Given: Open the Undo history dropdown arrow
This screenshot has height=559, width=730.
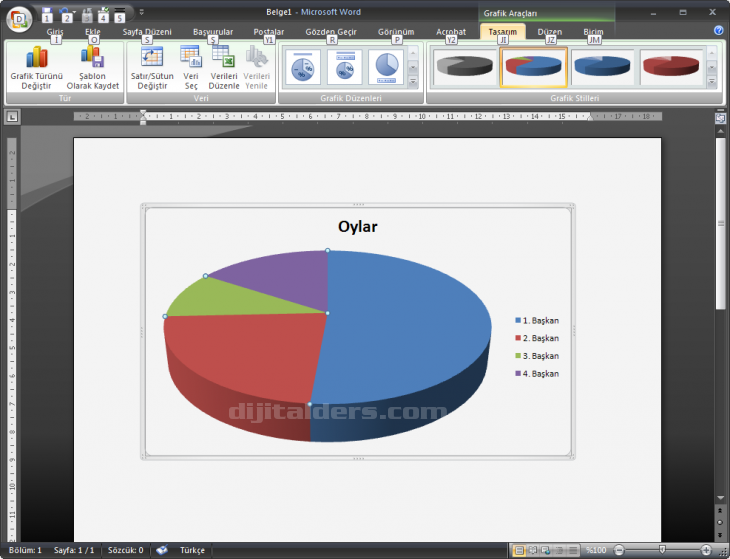Looking at the screenshot, I should point(74,12).
